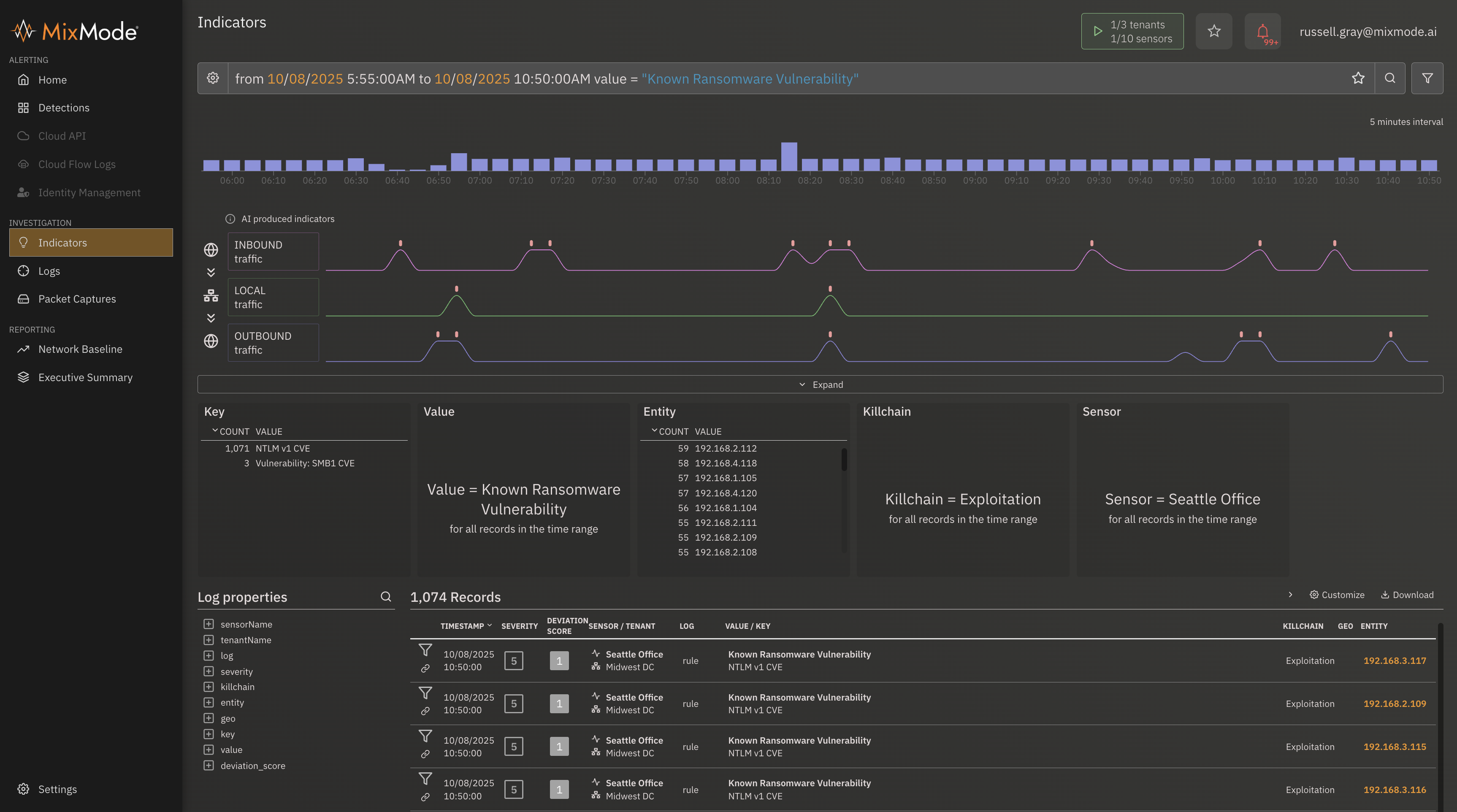Go to Packet Captures page
1457x812 pixels.
click(77, 299)
